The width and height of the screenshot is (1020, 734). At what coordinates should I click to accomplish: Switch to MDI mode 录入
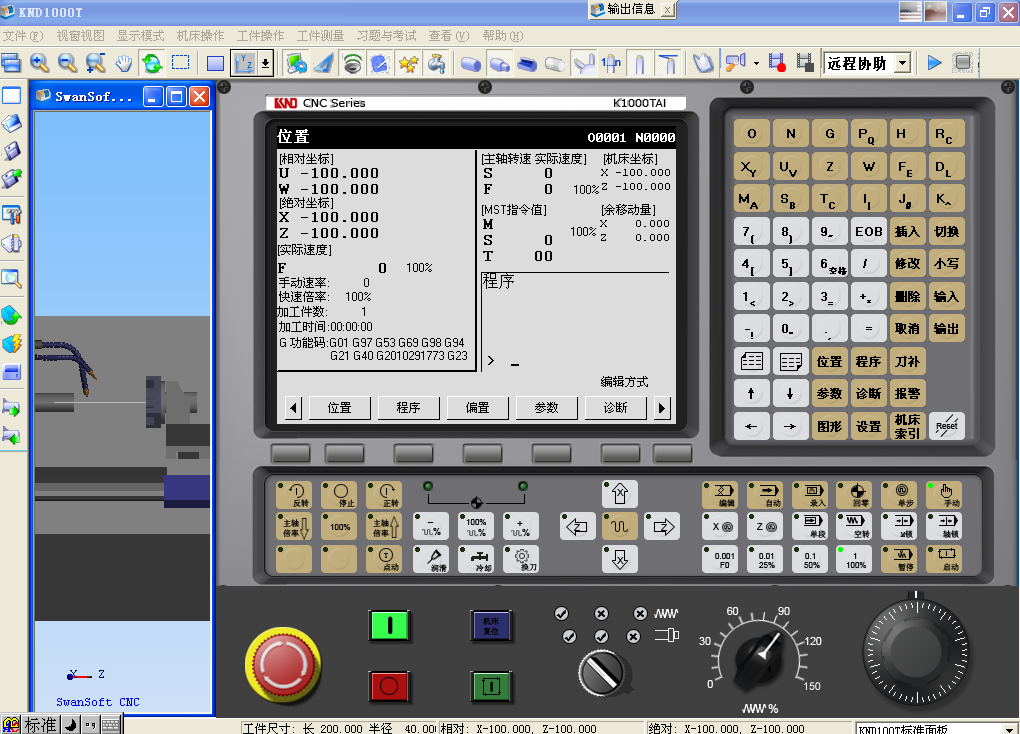click(x=810, y=495)
